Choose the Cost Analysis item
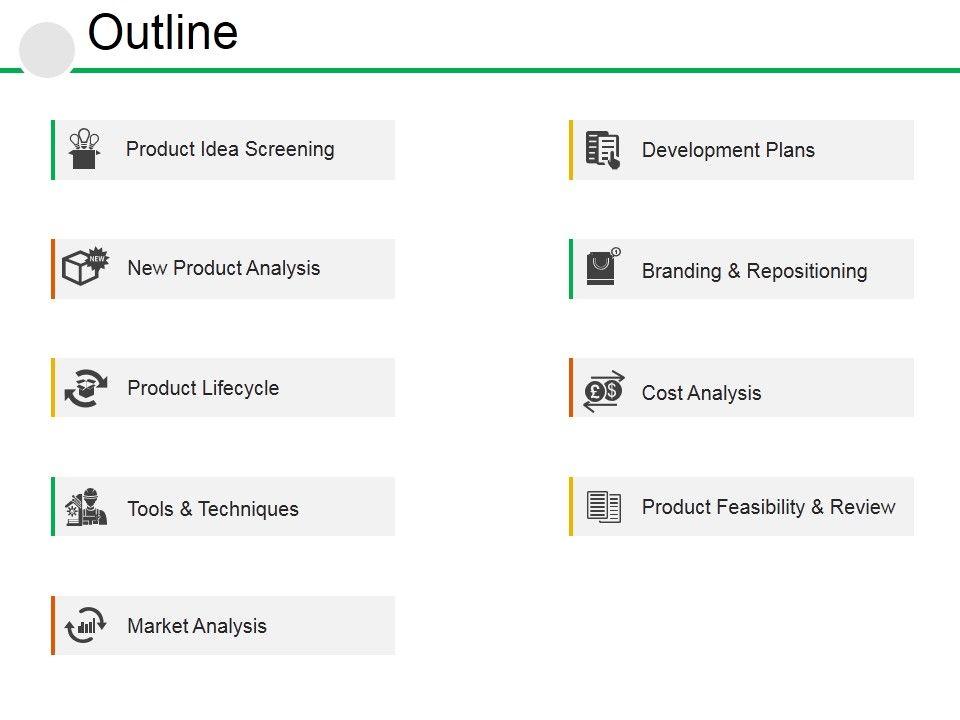Screen dimensions: 960x720 click(x=701, y=393)
